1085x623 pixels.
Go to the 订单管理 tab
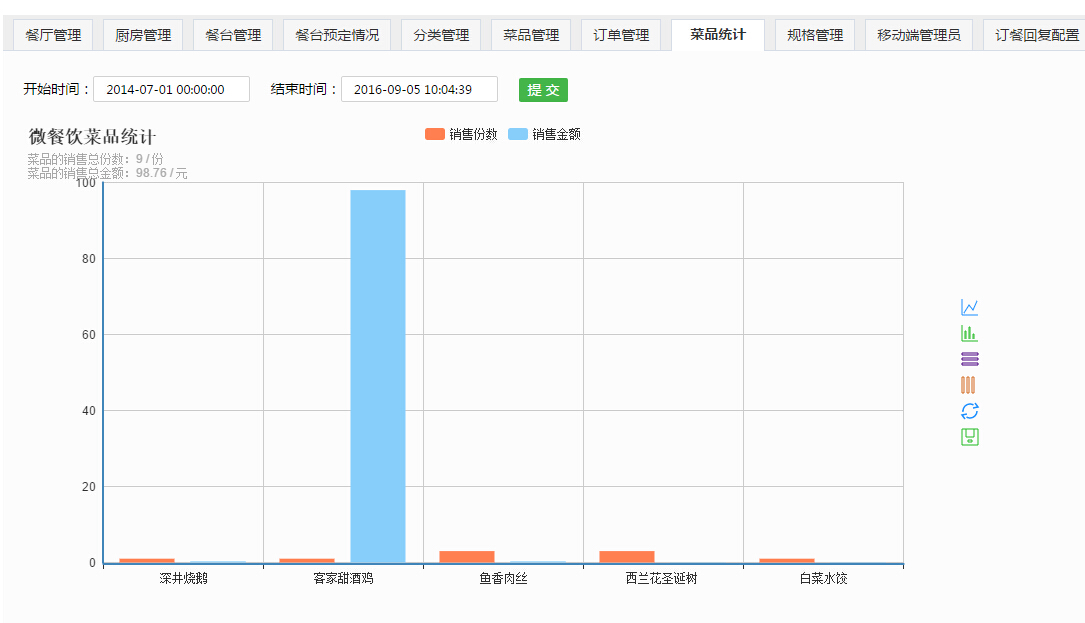coord(621,35)
